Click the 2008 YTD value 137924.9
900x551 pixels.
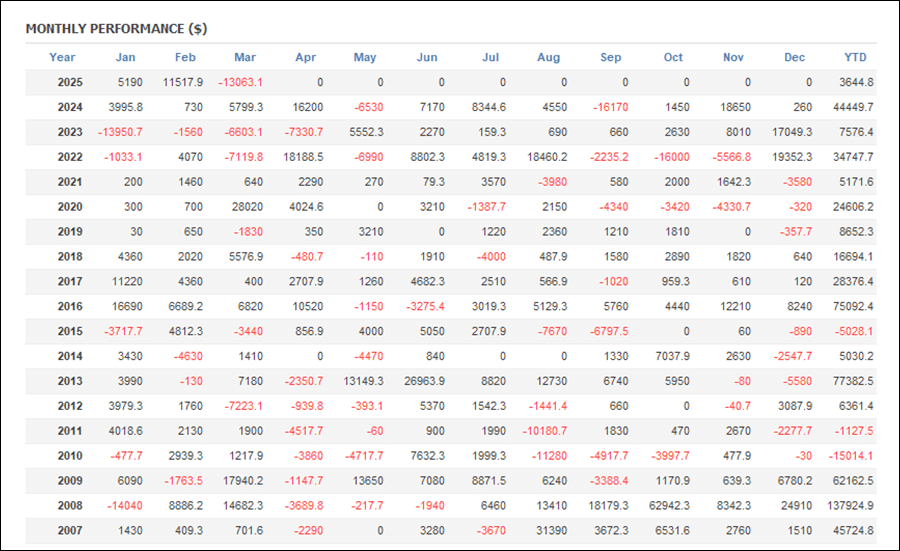click(850, 506)
